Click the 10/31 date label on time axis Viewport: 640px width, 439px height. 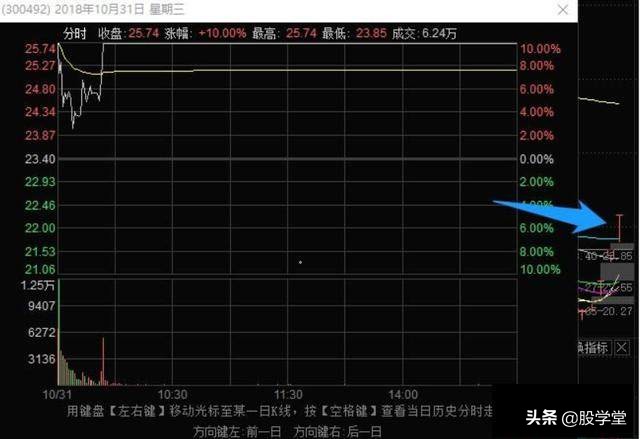(57, 395)
